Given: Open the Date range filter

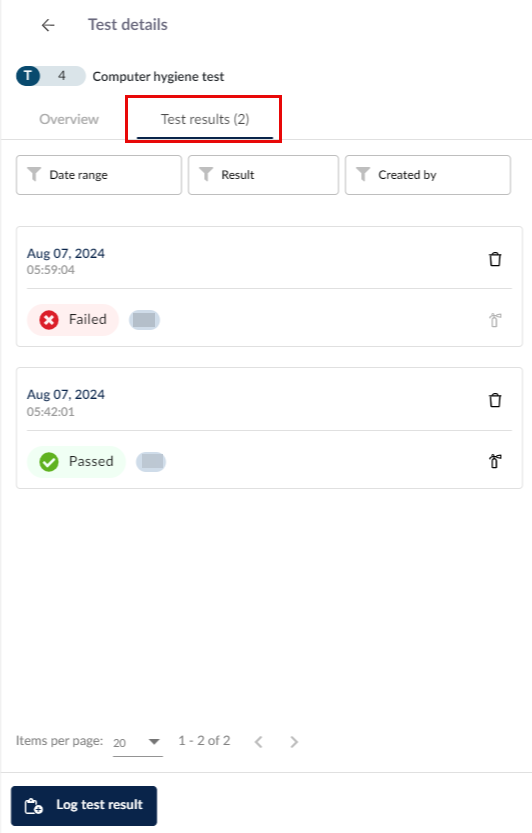Looking at the screenshot, I should [x=99, y=175].
